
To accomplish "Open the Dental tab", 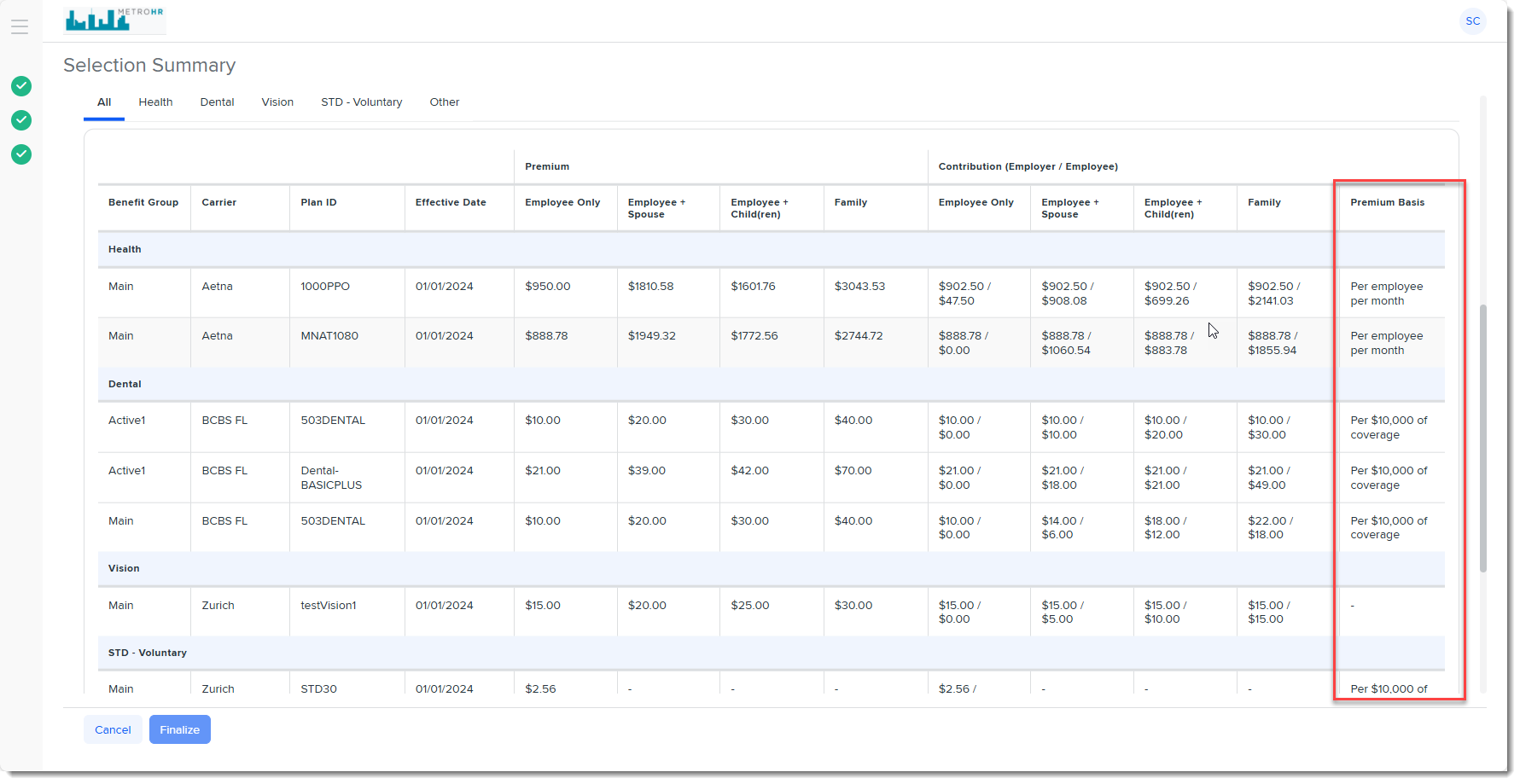I will [217, 102].
